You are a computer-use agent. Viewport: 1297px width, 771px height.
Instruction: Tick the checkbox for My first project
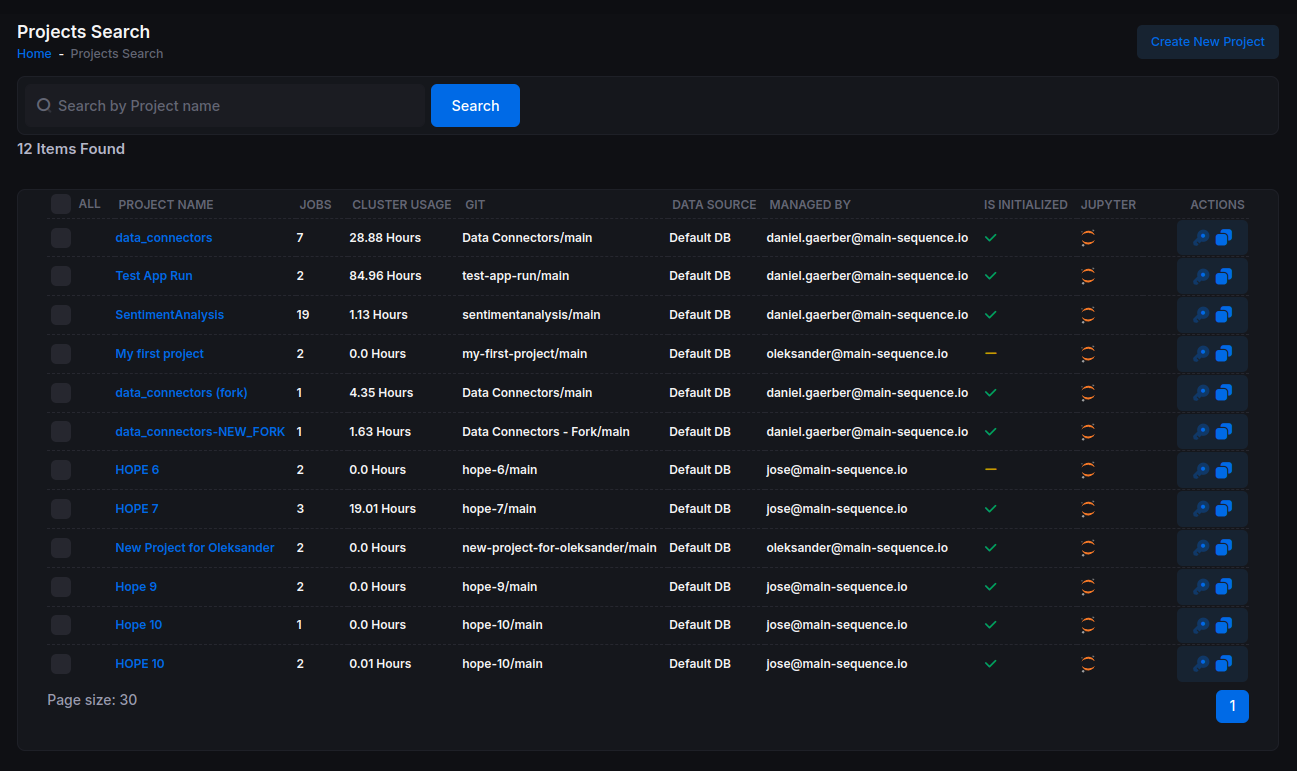61,354
